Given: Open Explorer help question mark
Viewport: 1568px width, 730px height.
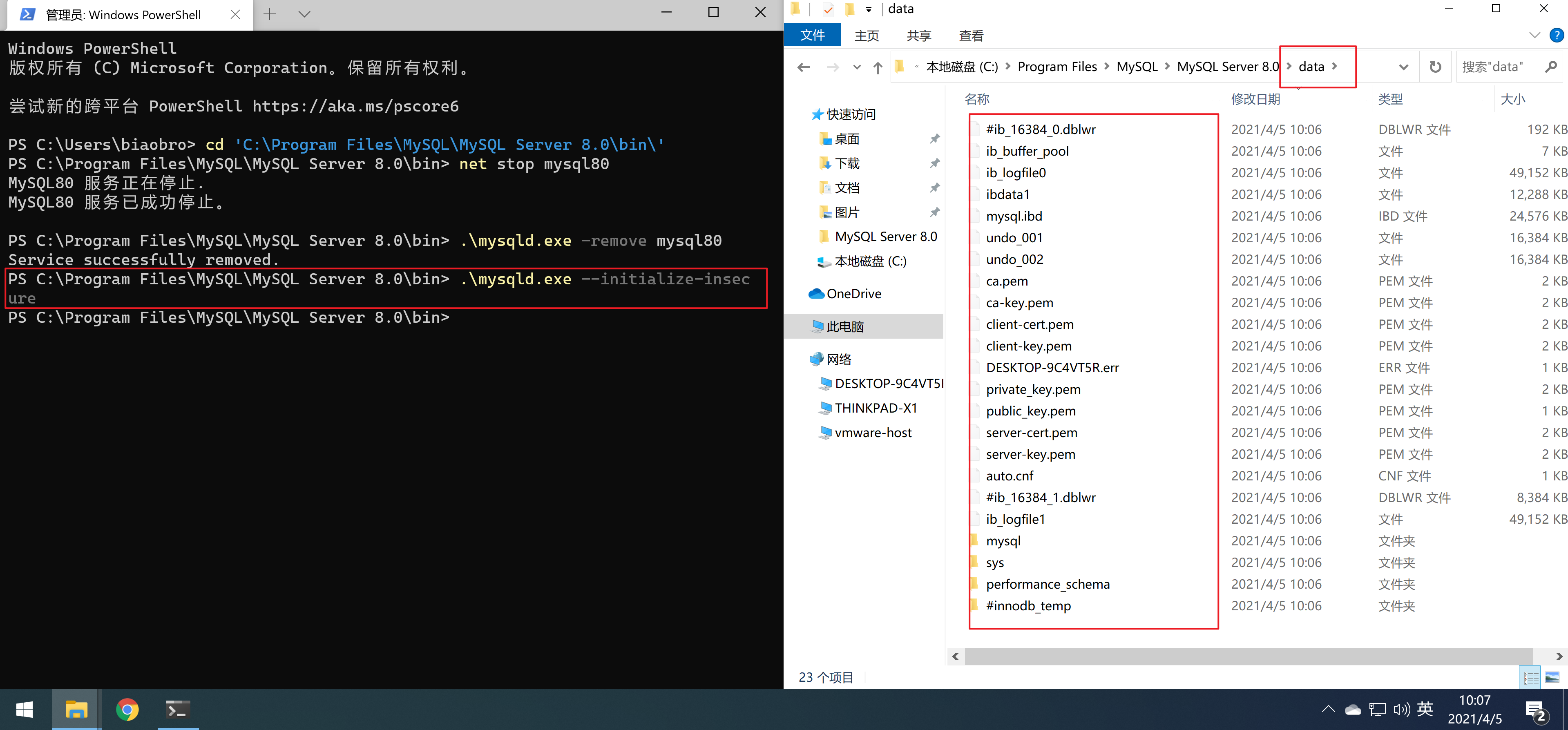Looking at the screenshot, I should coord(1556,35).
